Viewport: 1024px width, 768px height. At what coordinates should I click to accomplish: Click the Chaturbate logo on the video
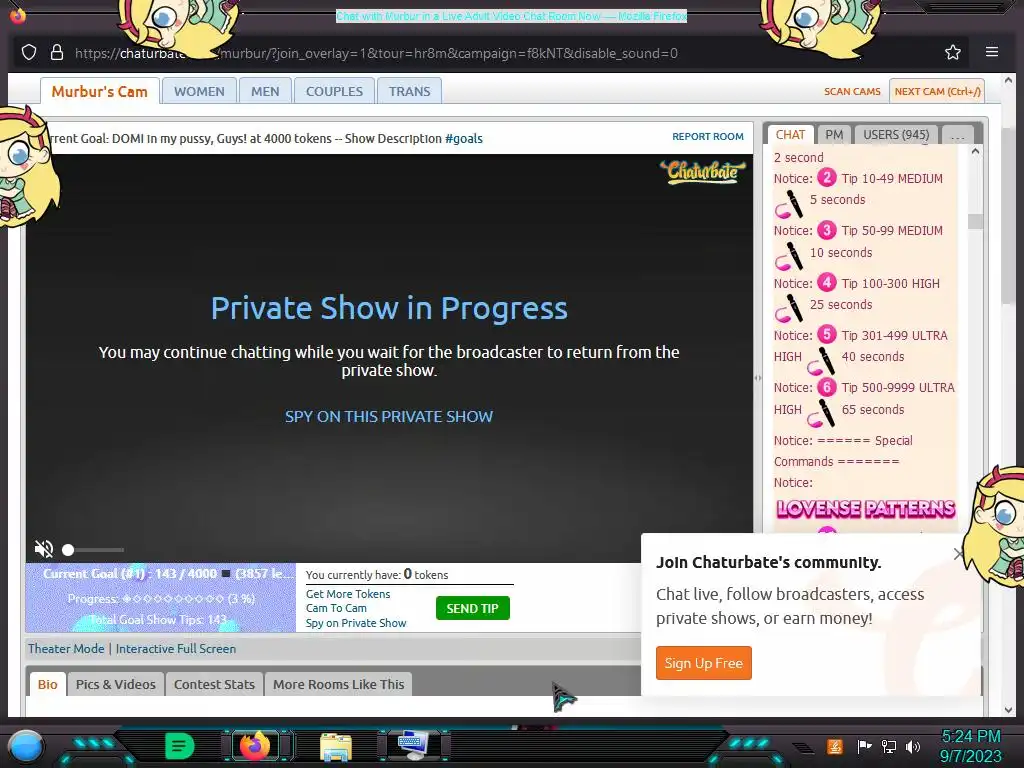point(703,172)
